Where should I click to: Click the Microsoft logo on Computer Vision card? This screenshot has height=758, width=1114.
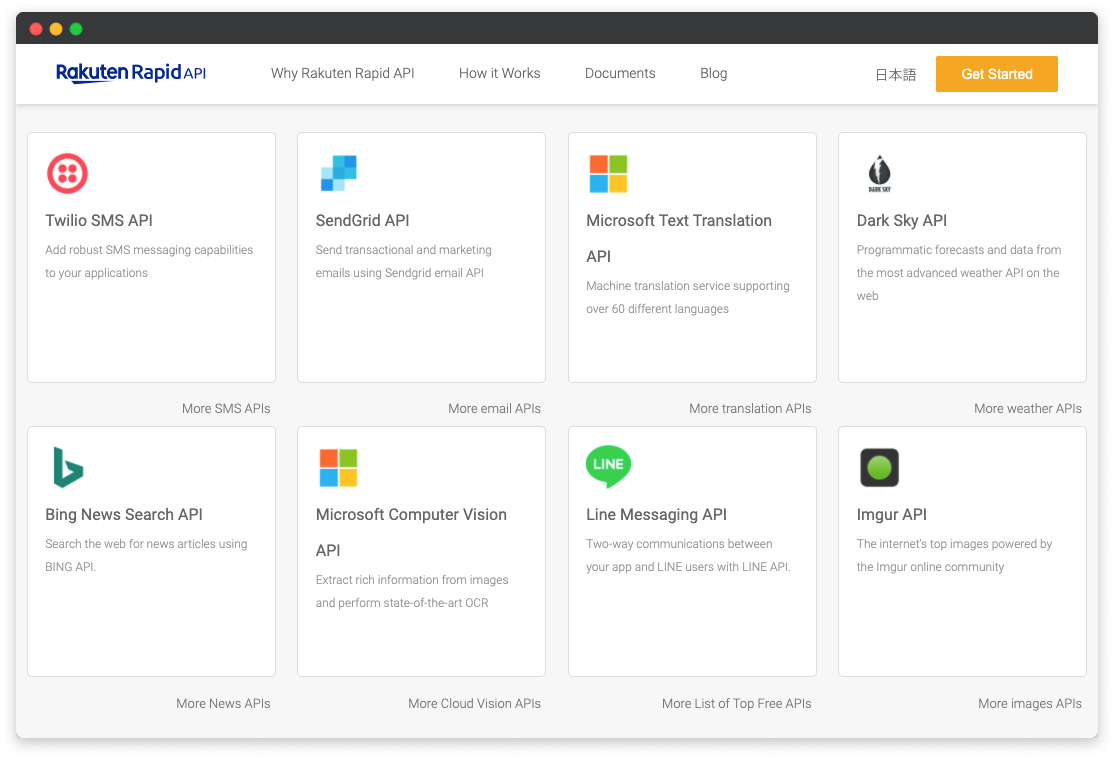coord(338,467)
